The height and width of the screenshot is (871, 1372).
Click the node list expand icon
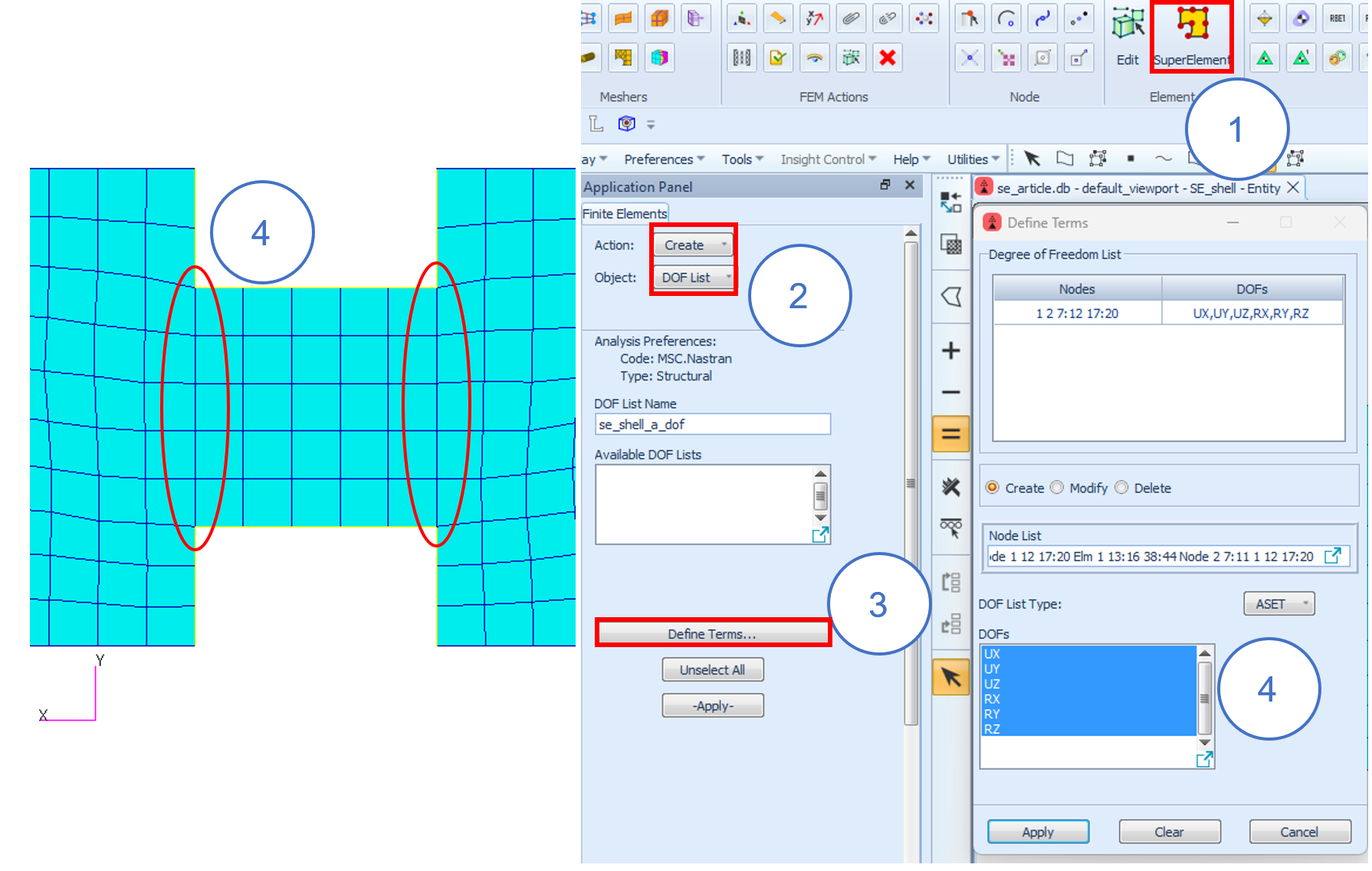[x=1333, y=556]
